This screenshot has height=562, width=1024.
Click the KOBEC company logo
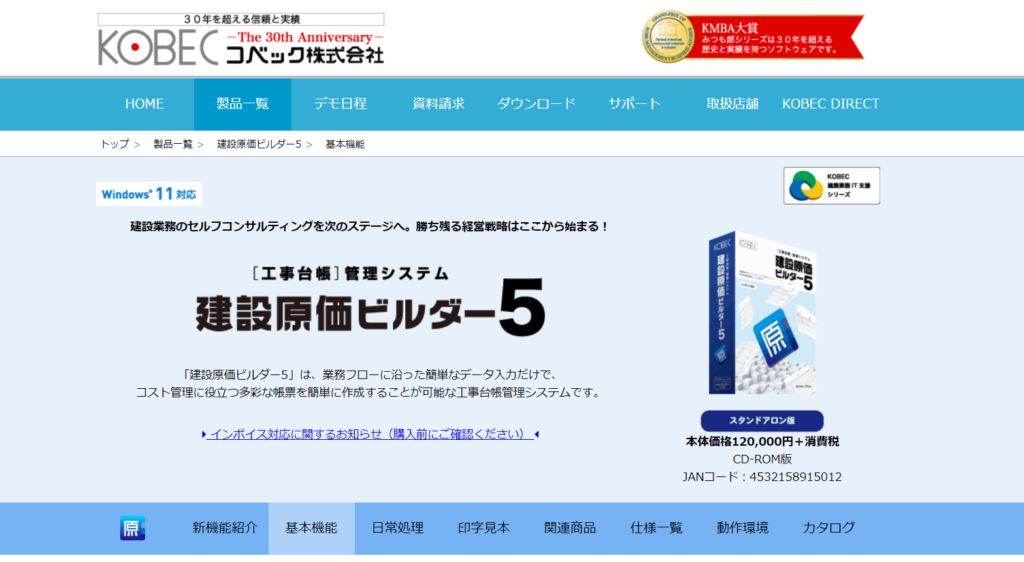pyautogui.click(x=241, y=40)
